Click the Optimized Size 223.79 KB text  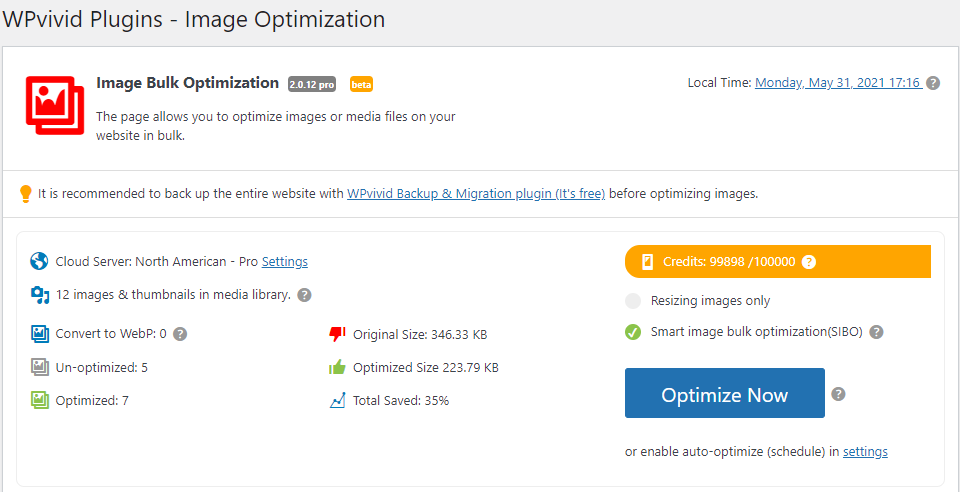(426, 368)
